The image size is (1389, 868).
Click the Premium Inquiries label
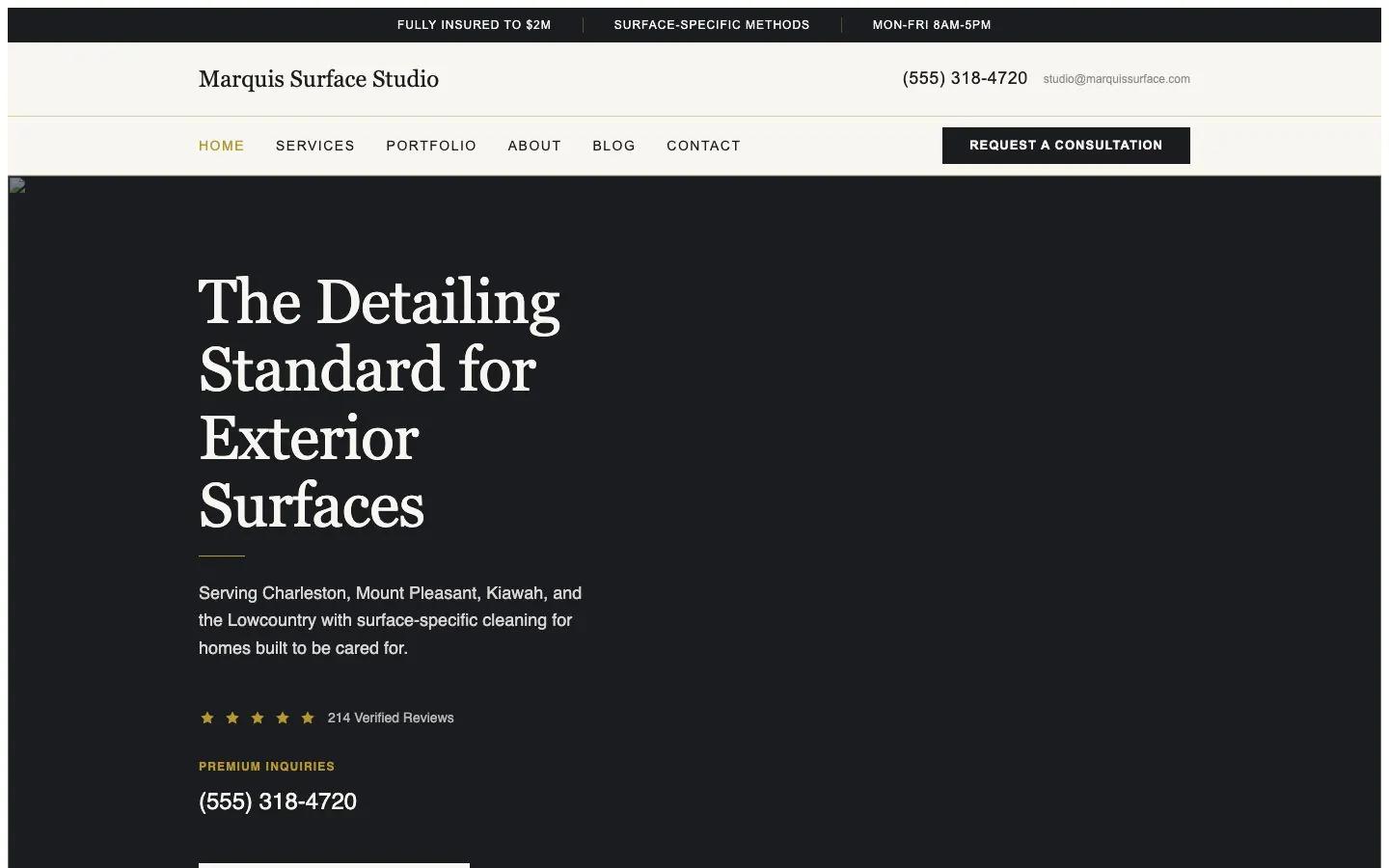pyautogui.click(x=266, y=767)
